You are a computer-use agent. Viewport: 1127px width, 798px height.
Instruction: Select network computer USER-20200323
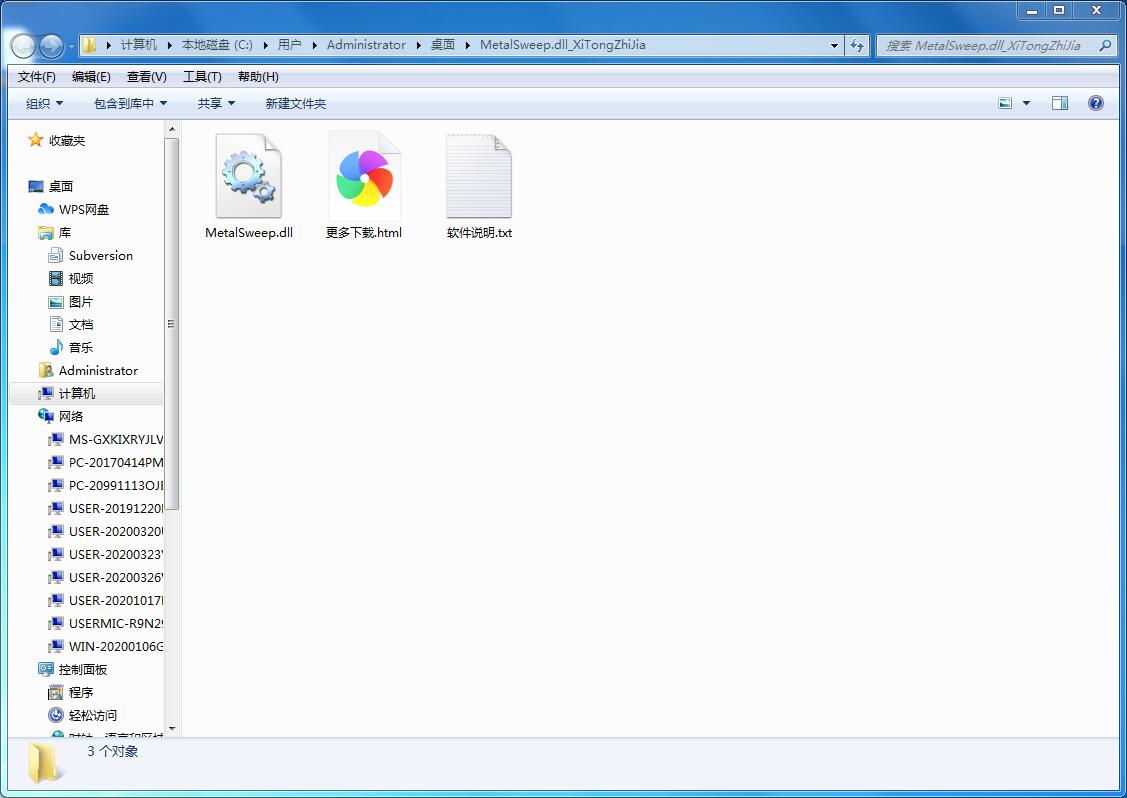coord(116,554)
